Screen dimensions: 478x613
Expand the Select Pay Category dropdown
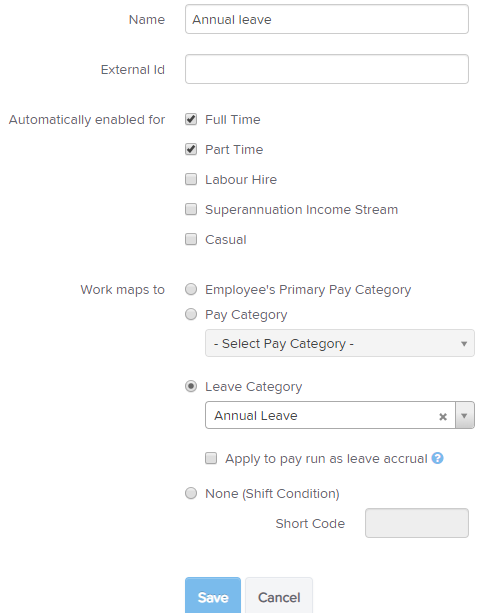[x=340, y=343]
